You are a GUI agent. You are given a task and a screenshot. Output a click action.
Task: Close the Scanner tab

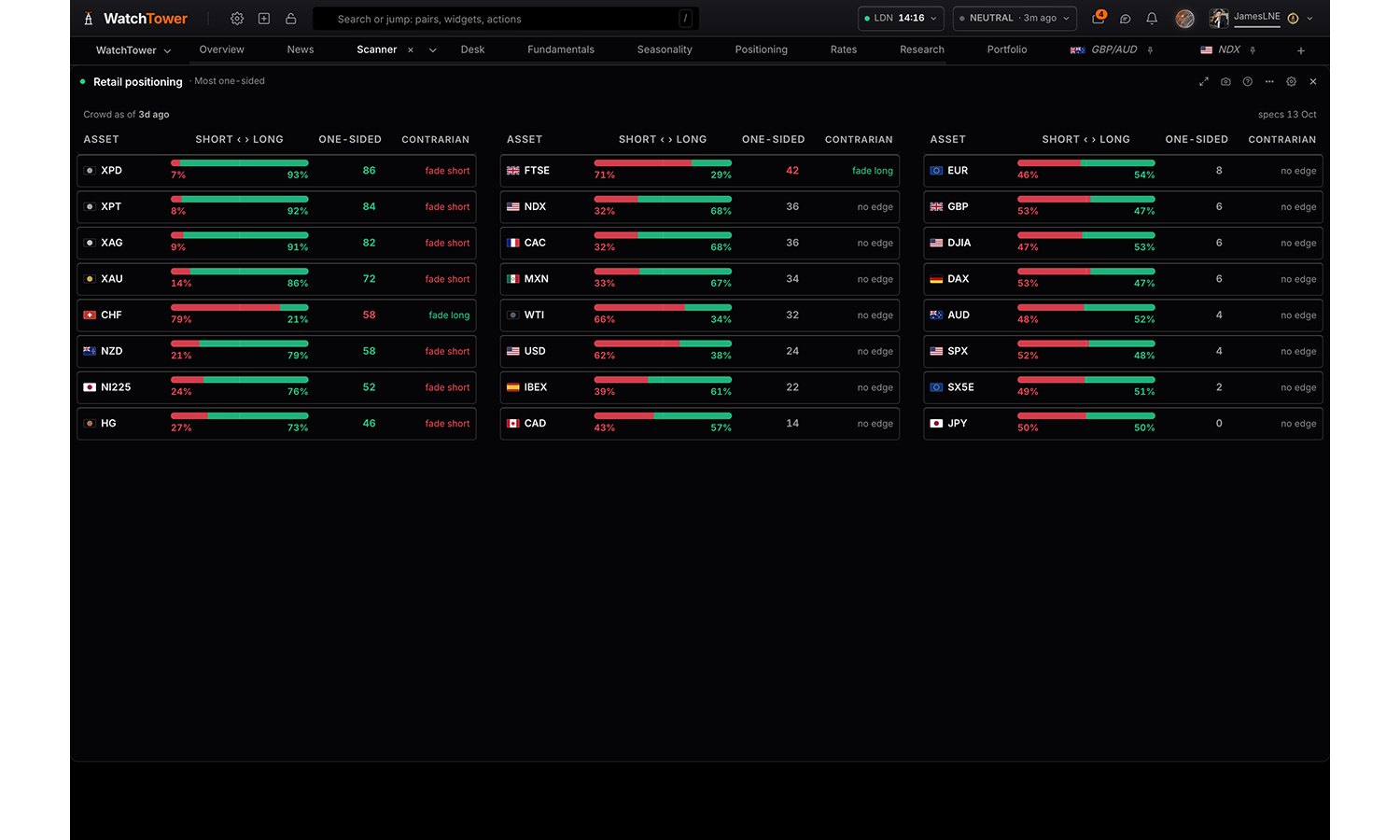pyautogui.click(x=411, y=50)
